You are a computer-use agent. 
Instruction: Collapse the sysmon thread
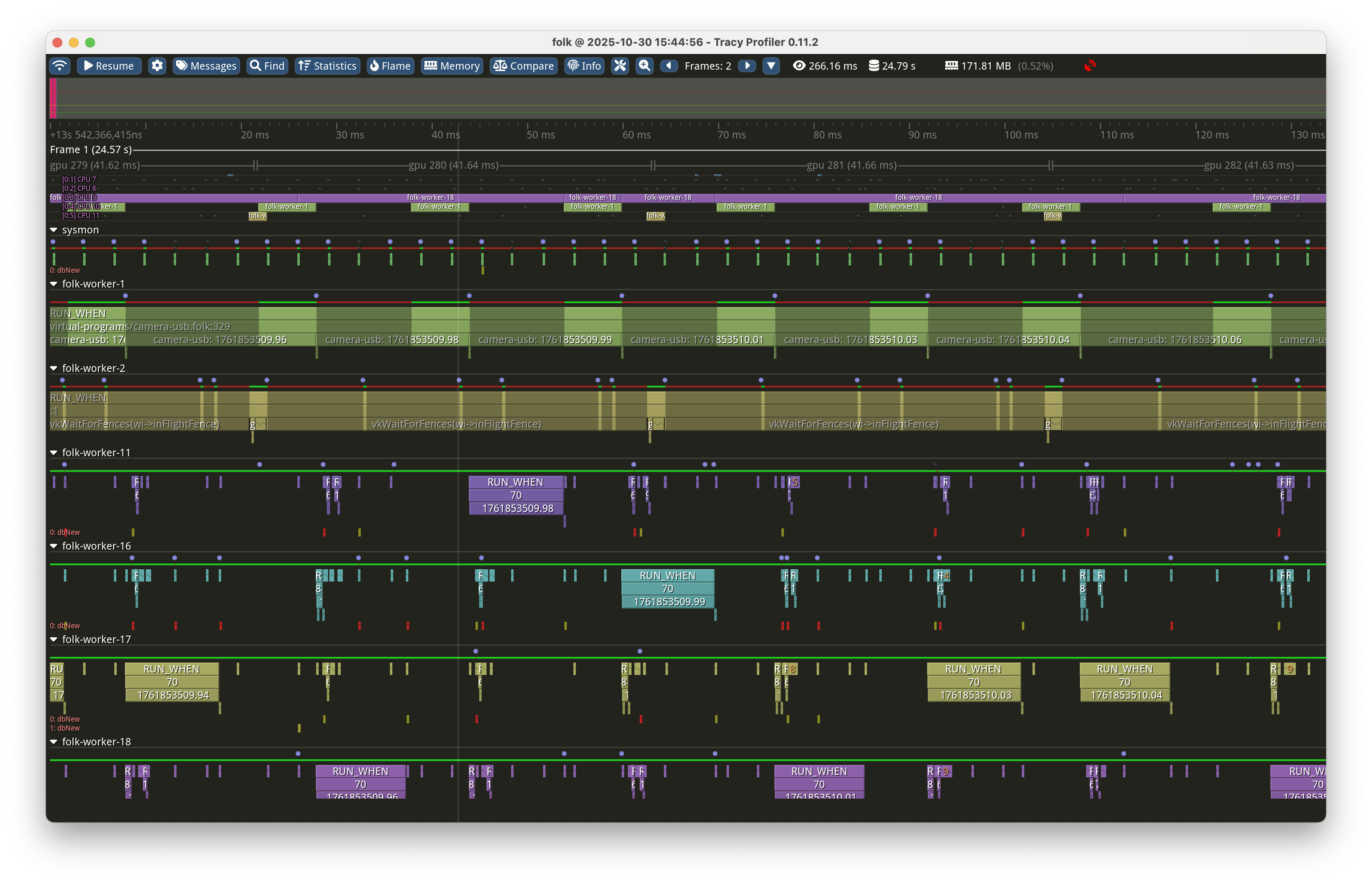click(54, 230)
